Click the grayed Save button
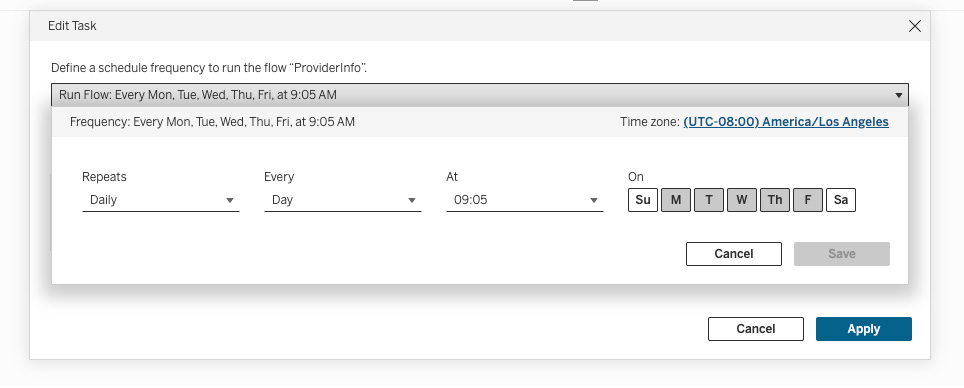 click(x=842, y=254)
